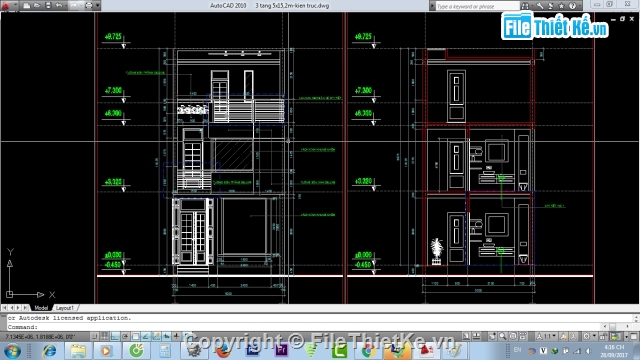Screen dimensions: 640x360
Task: Save the drawing with the disk icon
Action: pos(48,6)
